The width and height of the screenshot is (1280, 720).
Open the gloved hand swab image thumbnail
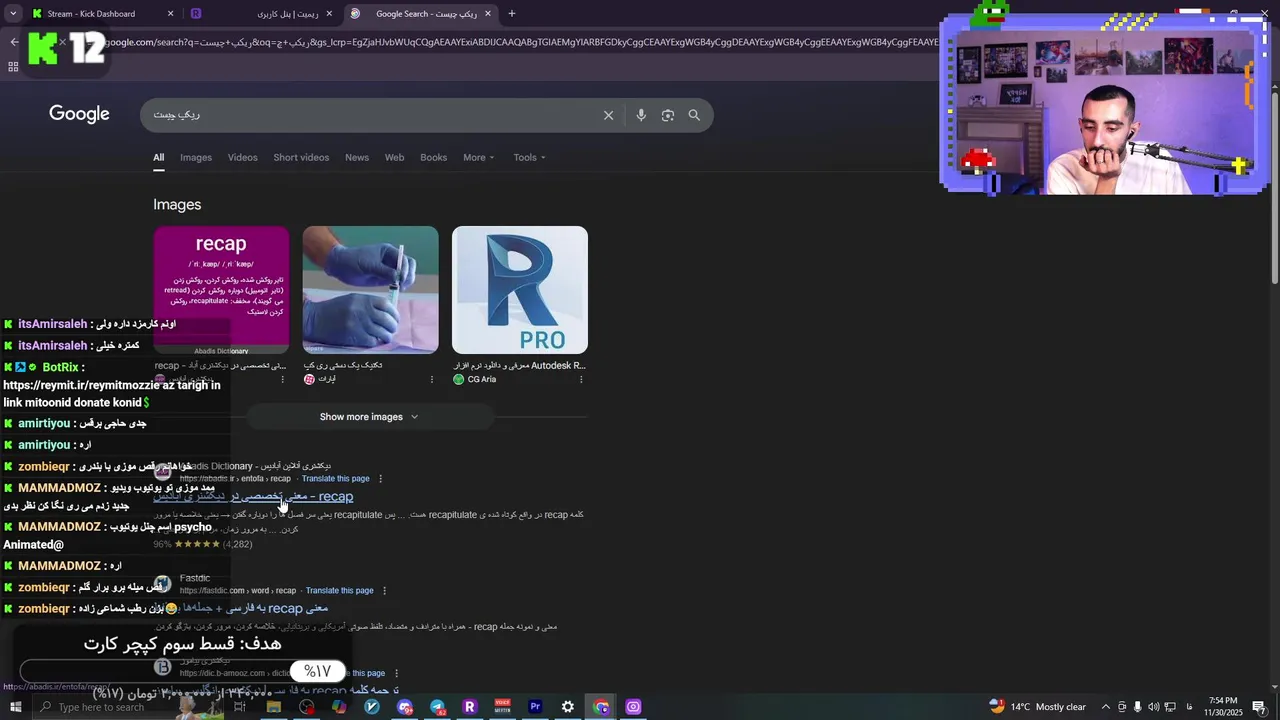tap(370, 290)
